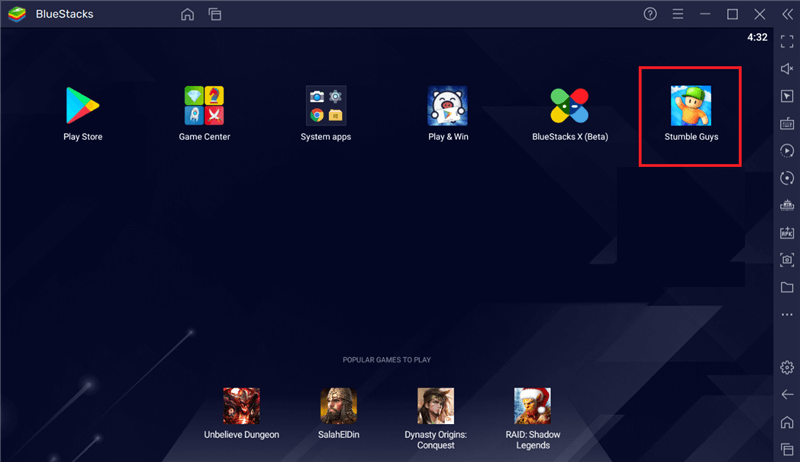The width and height of the screenshot is (800, 462).
Task: Open the macro recorder play icon
Action: click(787, 150)
